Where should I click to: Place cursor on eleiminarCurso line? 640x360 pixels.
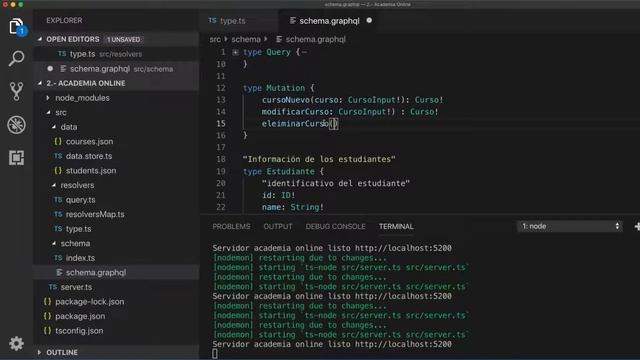click(300, 123)
